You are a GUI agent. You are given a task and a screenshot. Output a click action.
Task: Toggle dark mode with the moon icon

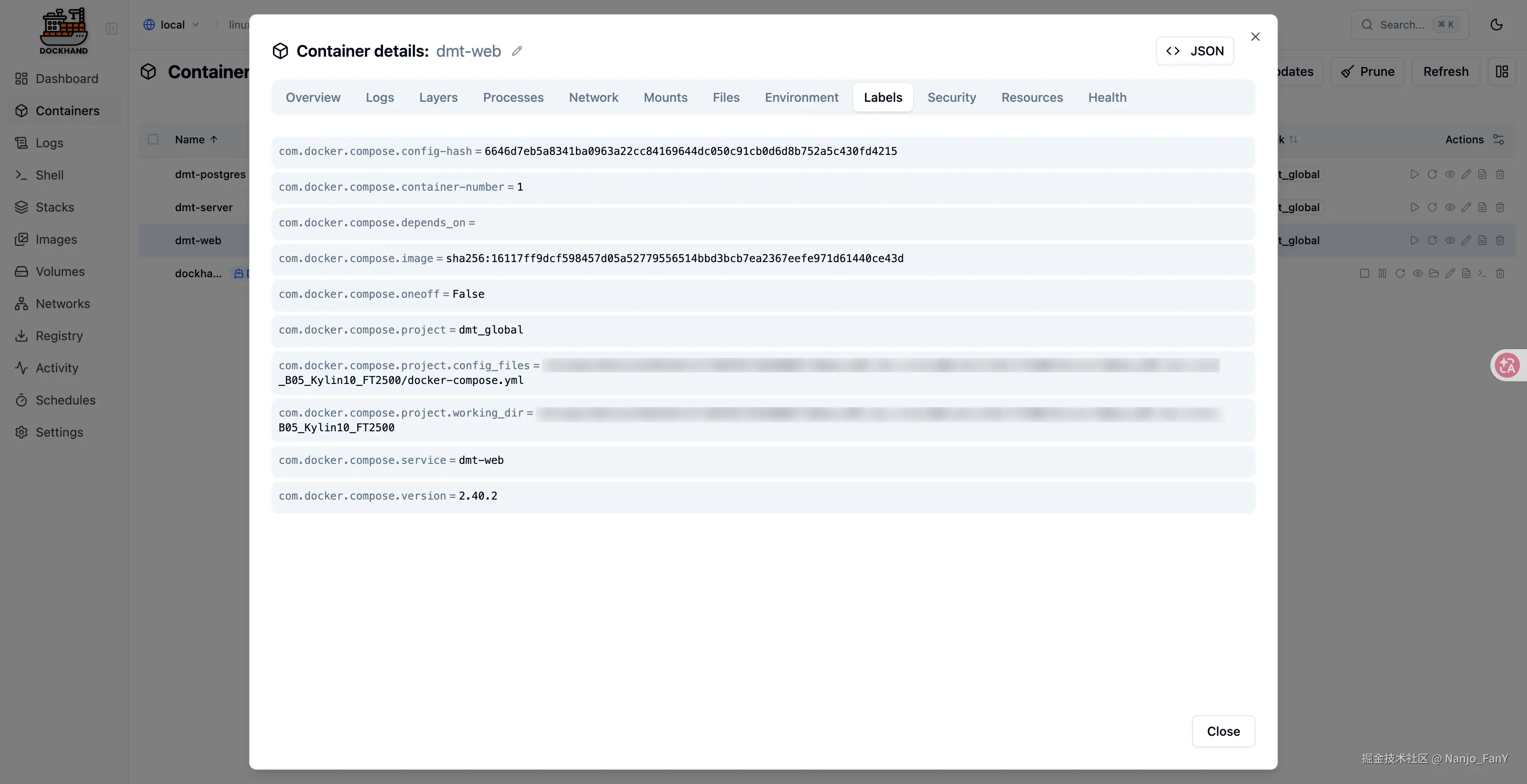(x=1496, y=25)
